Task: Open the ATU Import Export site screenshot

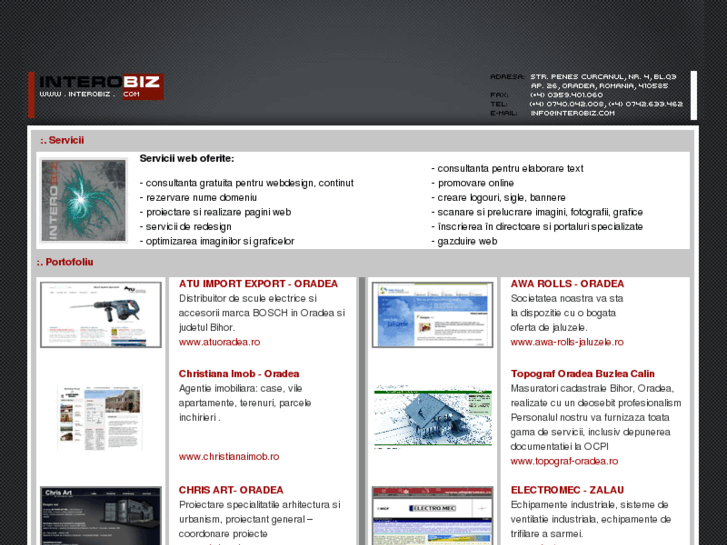Action: [101, 314]
